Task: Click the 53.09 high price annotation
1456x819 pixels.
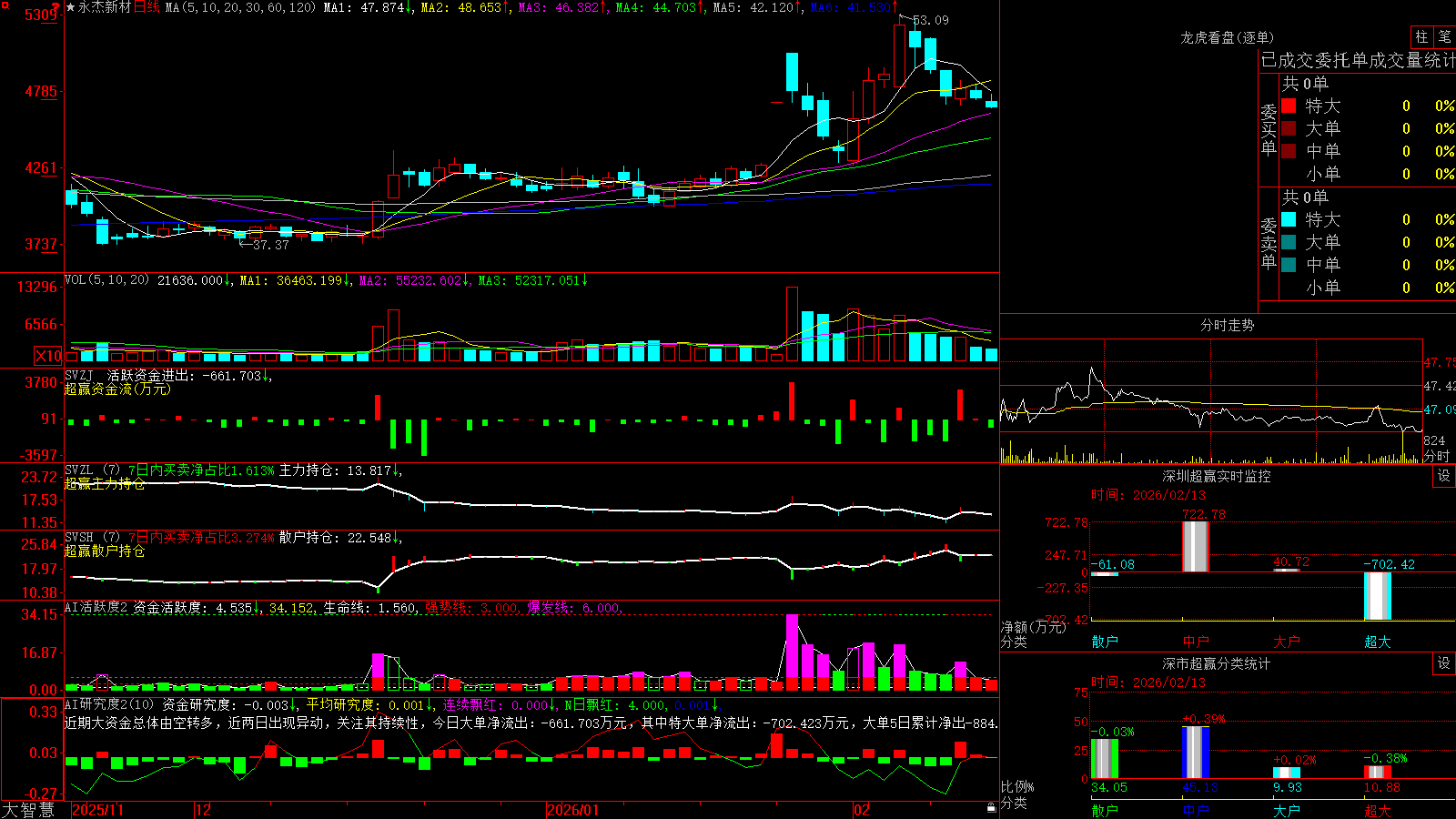Action: coord(930,20)
